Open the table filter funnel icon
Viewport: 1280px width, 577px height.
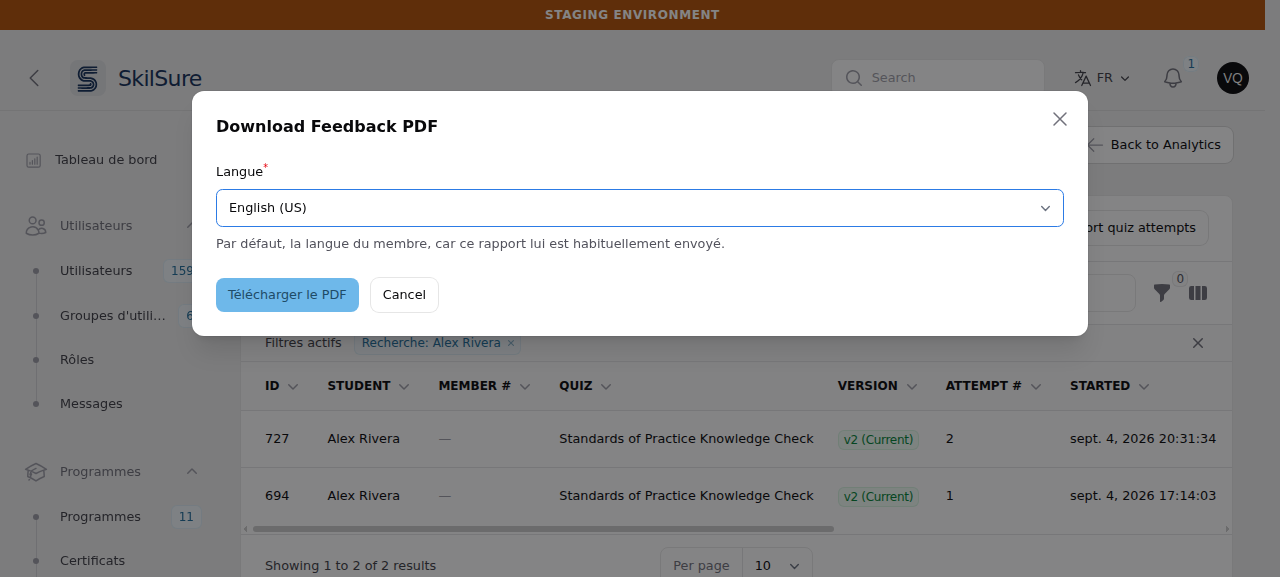tap(1161, 293)
